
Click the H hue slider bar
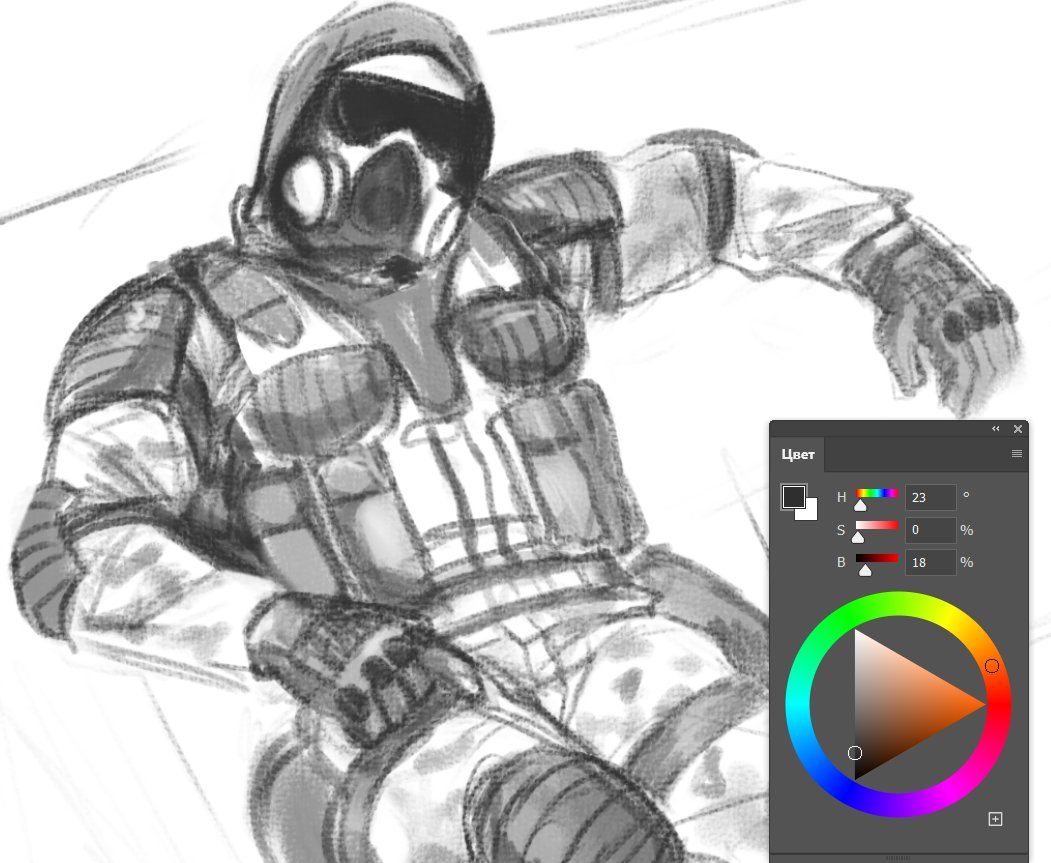pos(877,493)
